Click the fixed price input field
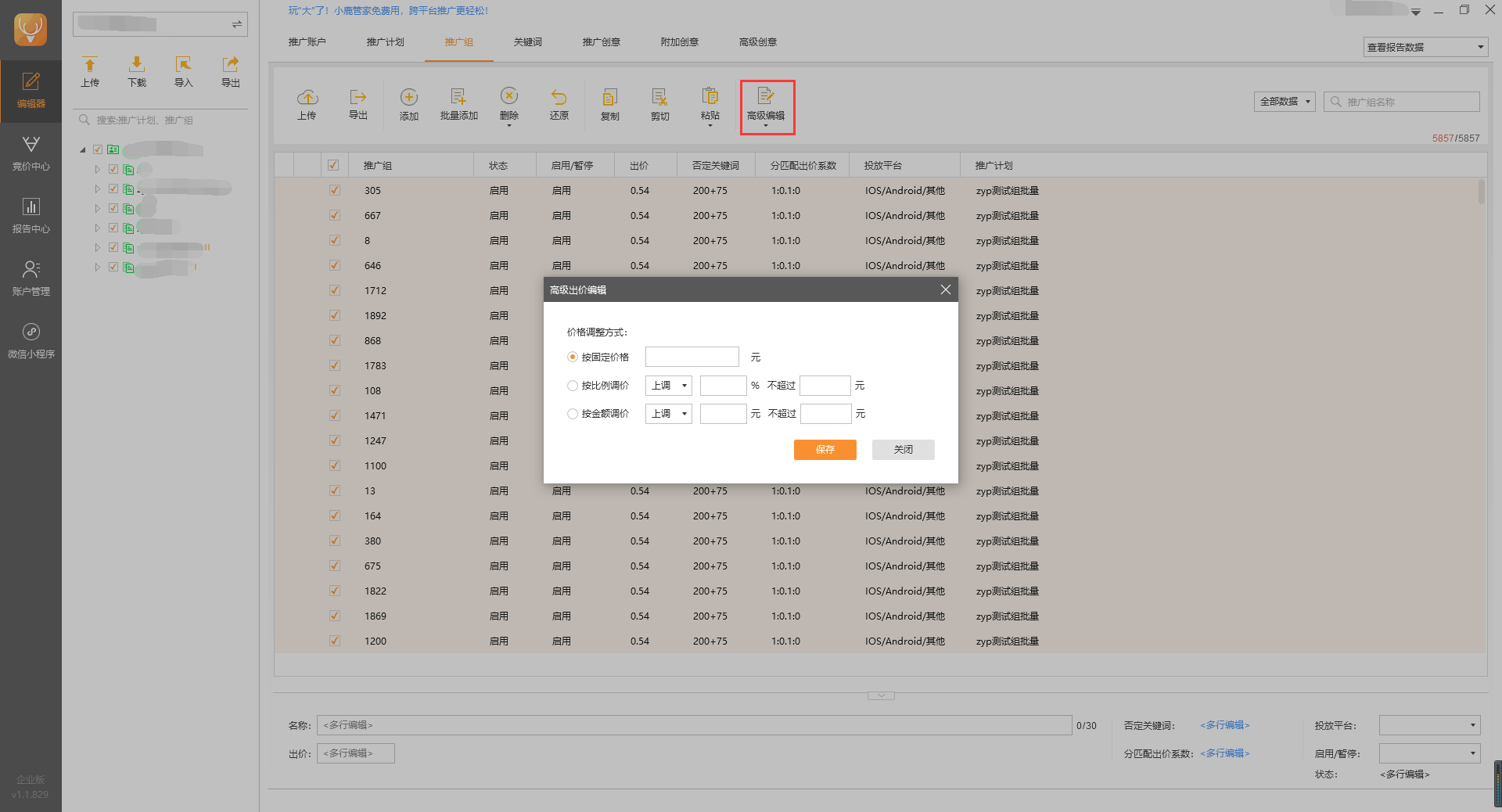Viewport: 1502px width, 812px height. pyautogui.click(x=692, y=357)
